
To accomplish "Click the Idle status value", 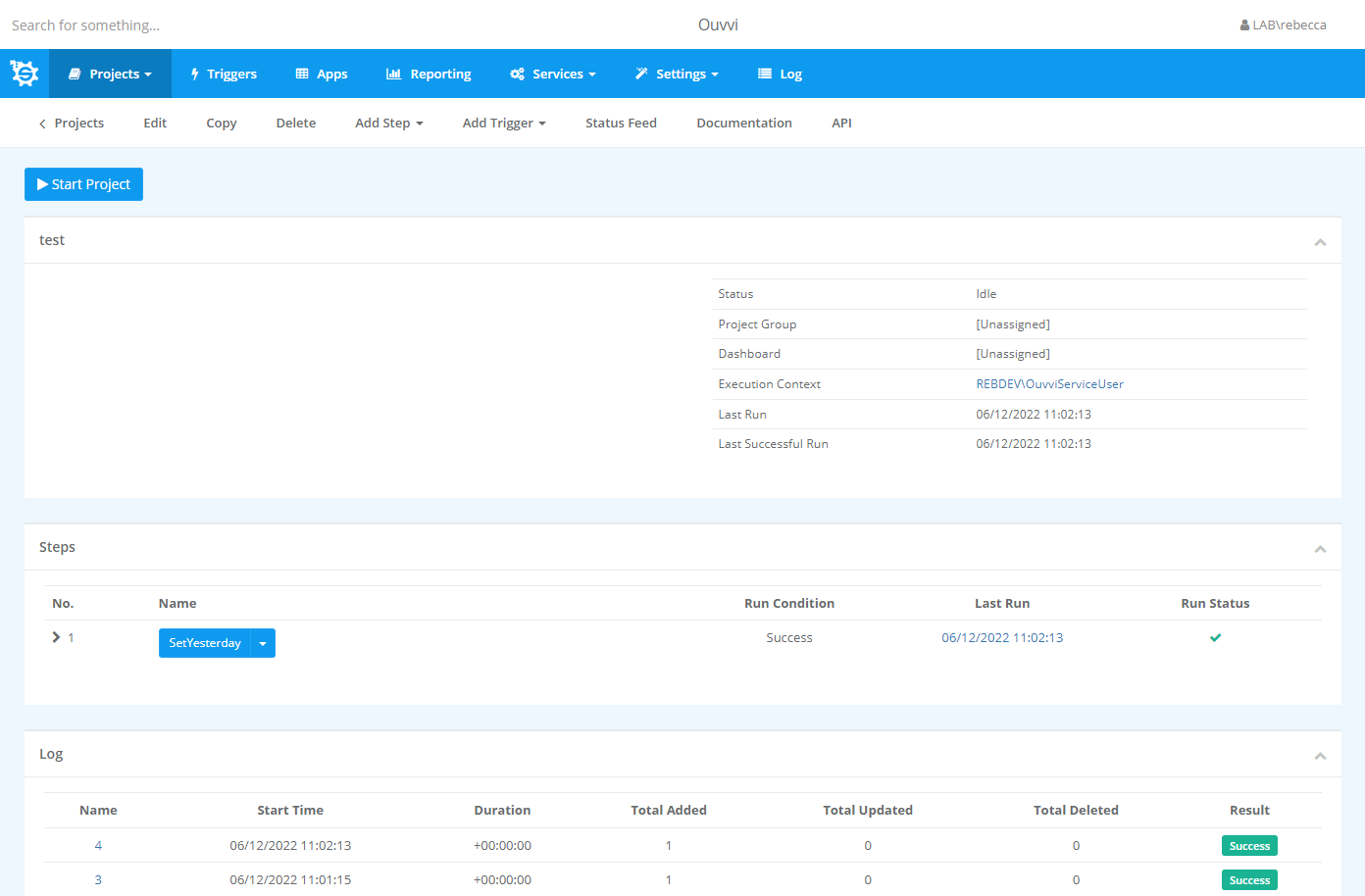I will [986, 294].
